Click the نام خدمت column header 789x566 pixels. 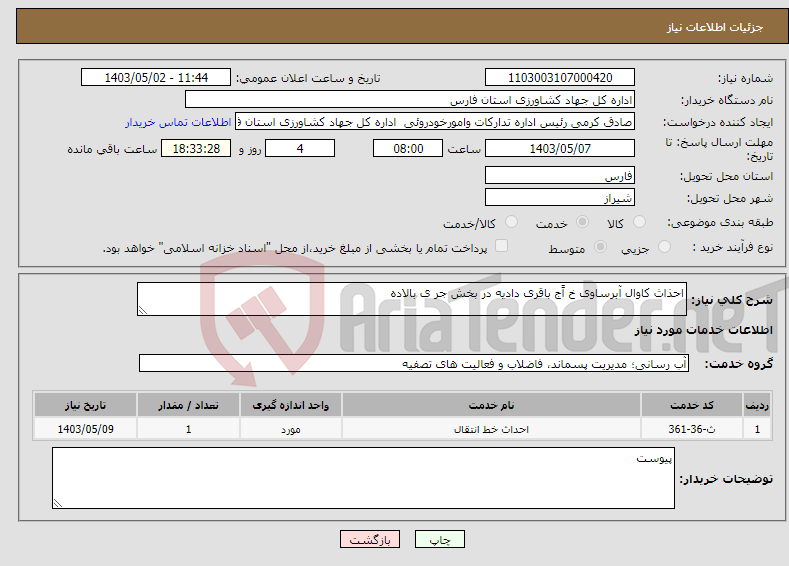click(x=491, y=405)
